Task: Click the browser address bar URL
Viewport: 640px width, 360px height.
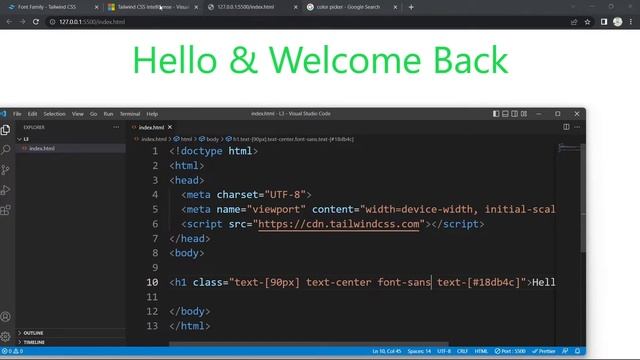Action: tap(92, 22)
